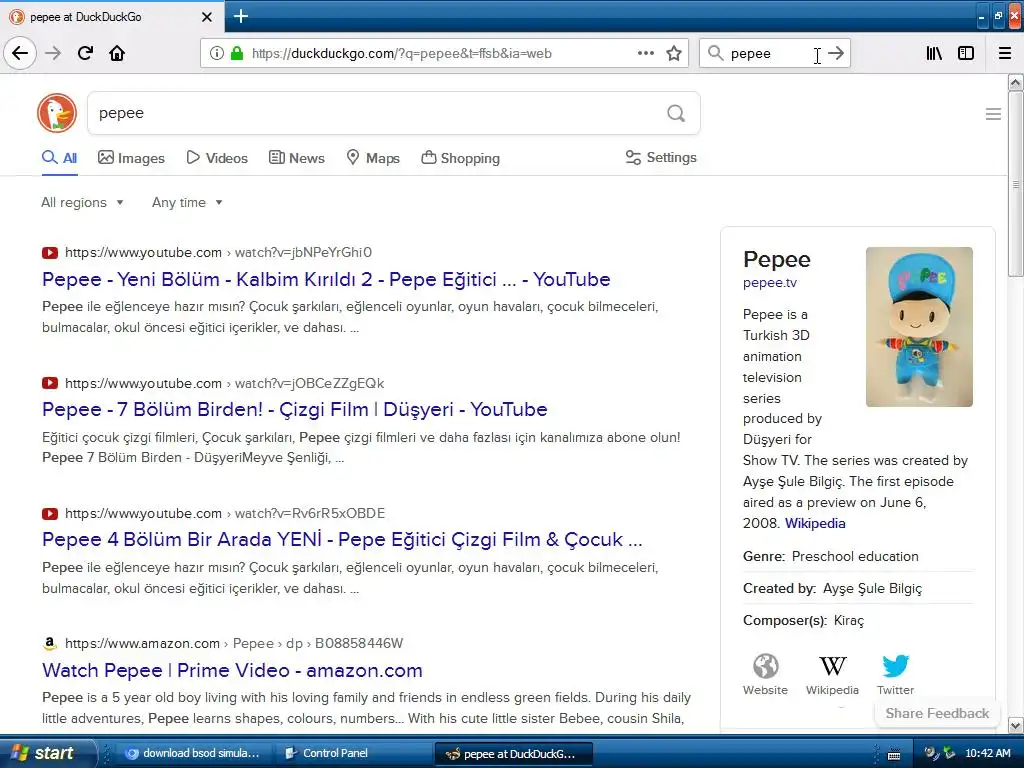
Task: Open page actions three-dot menu in address bar
Action: pos(645,53)
